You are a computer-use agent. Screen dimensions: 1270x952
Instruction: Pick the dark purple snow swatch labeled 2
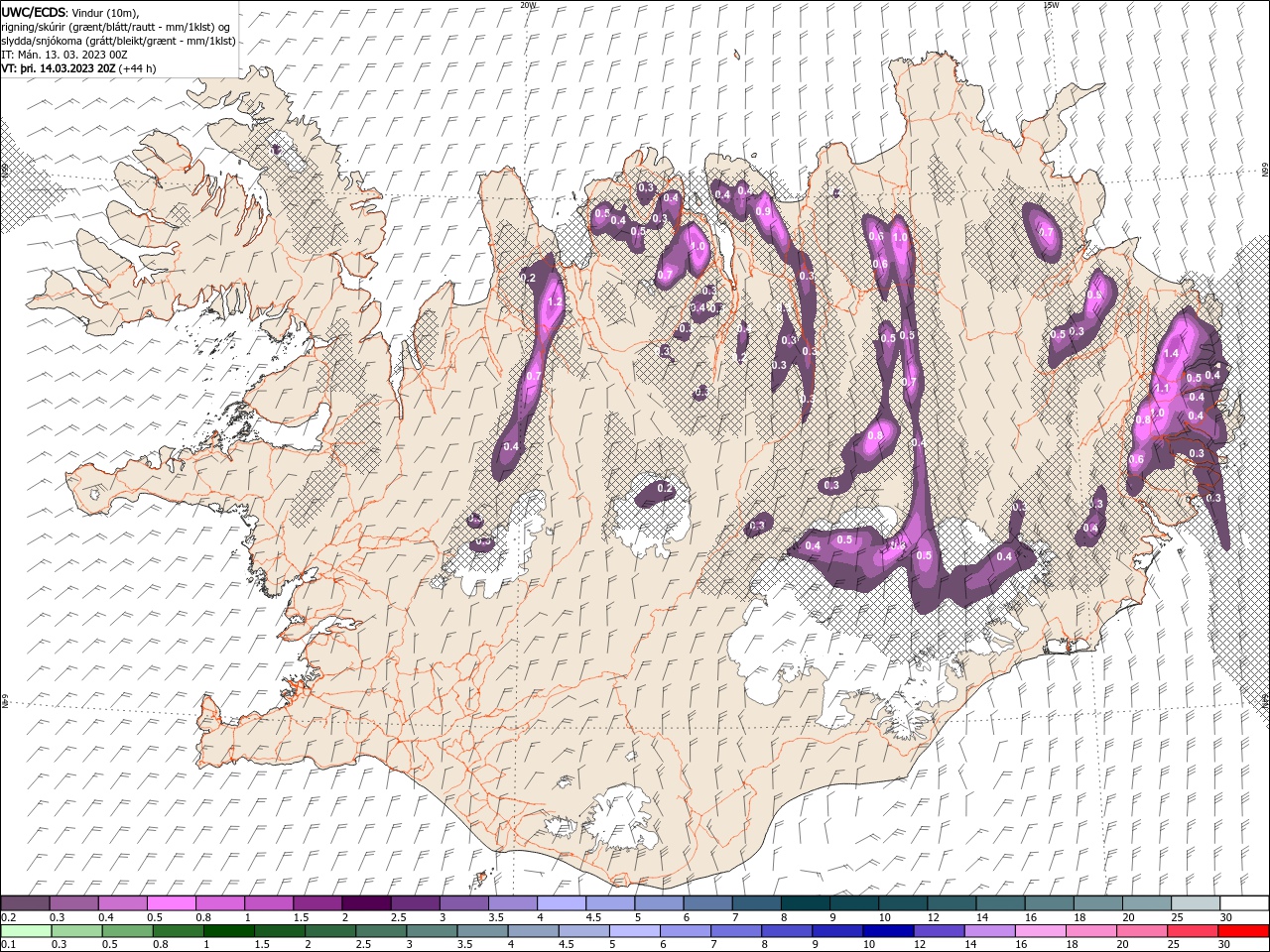(x=366, y=903)
